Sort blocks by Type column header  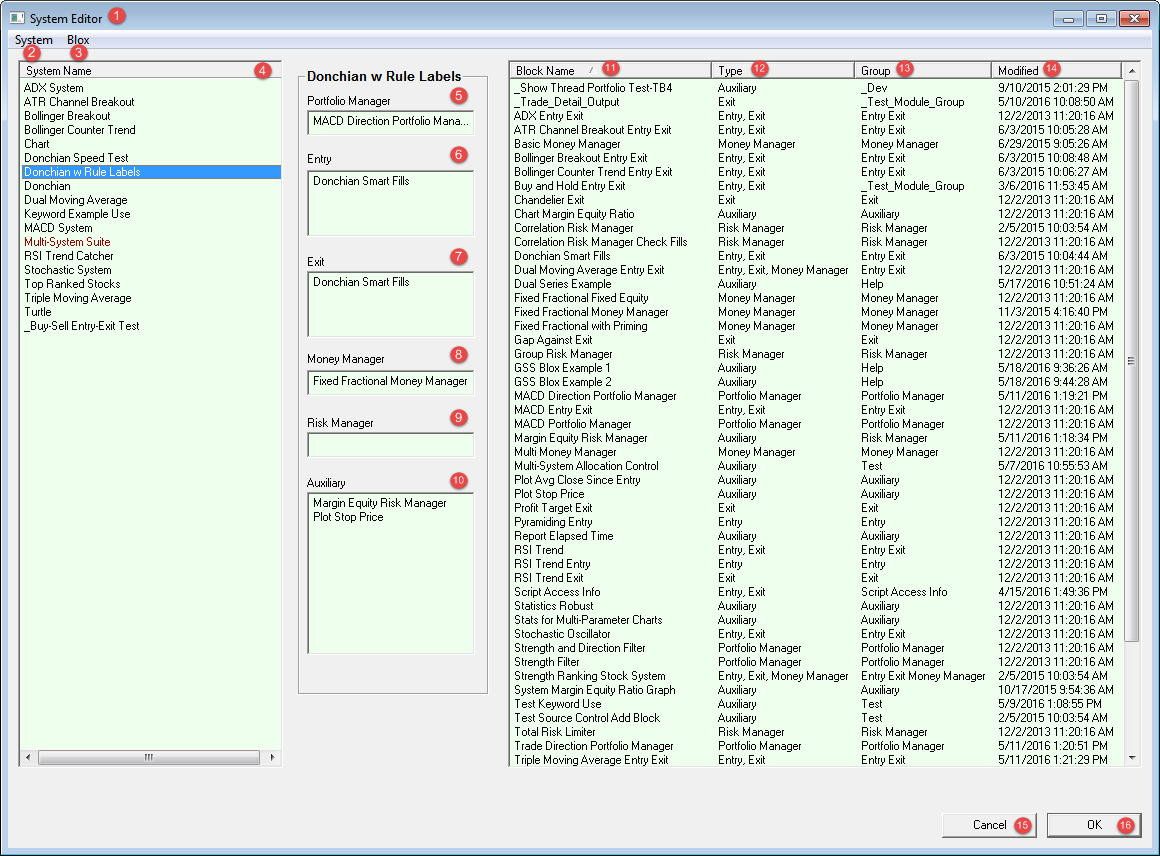[783, 71]
